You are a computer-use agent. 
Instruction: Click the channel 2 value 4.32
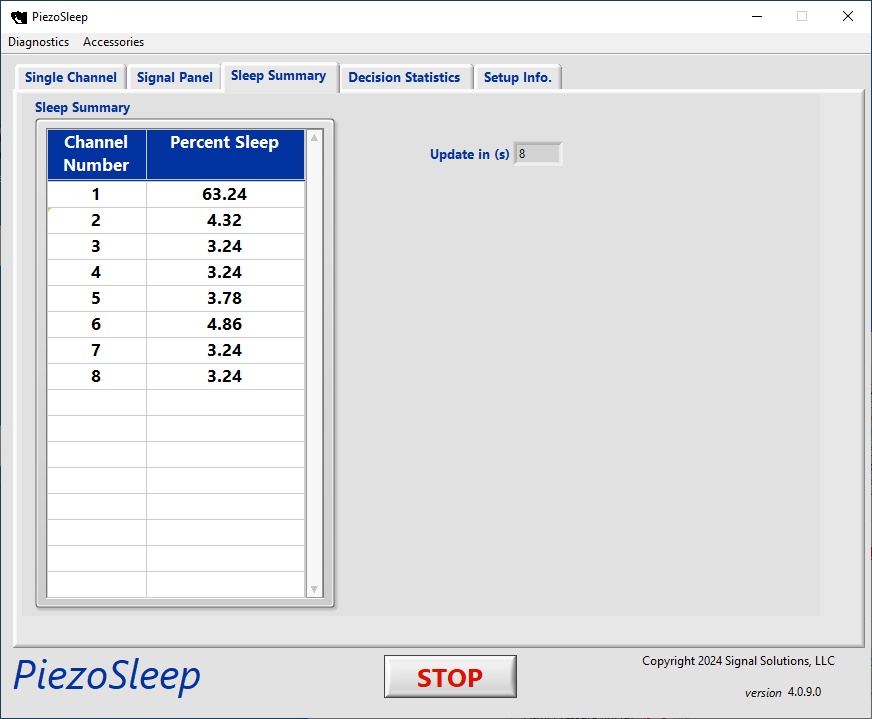pos(225,220)
